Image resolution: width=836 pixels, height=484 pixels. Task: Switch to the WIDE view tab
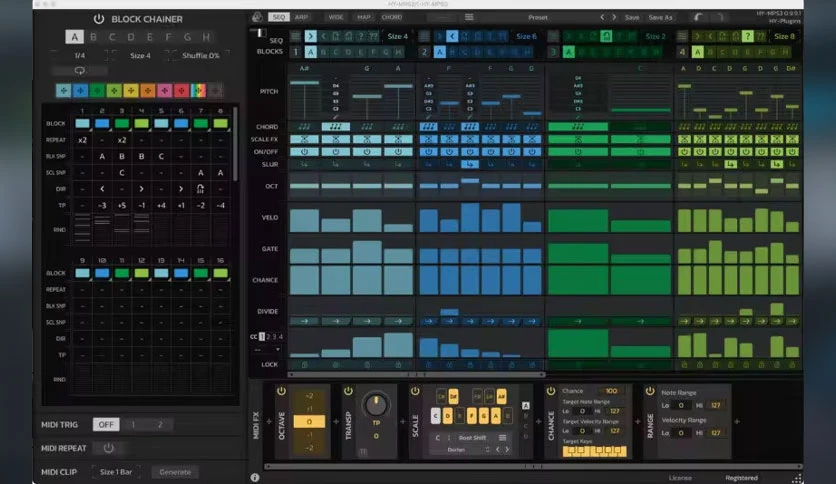pyautogui.click(x=336, y=17)
